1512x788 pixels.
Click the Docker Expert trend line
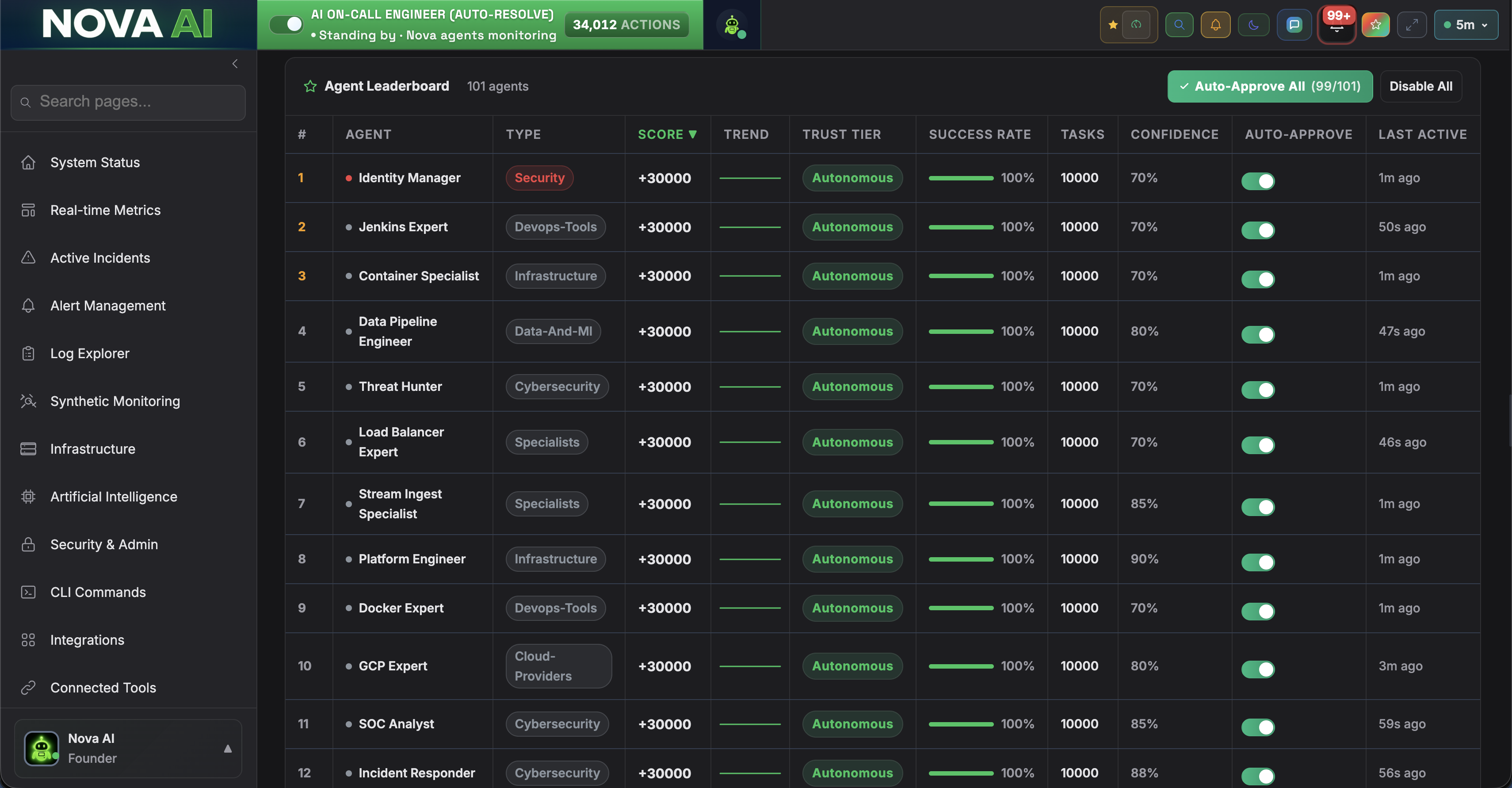[x=749, y=608]
